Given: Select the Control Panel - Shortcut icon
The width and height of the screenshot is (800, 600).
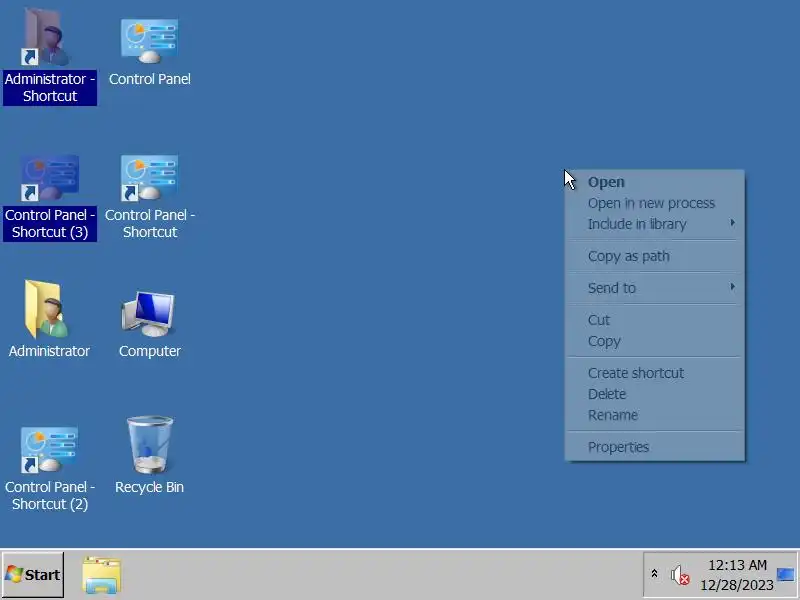Looking at the screenshot, I should click(149, 197).
